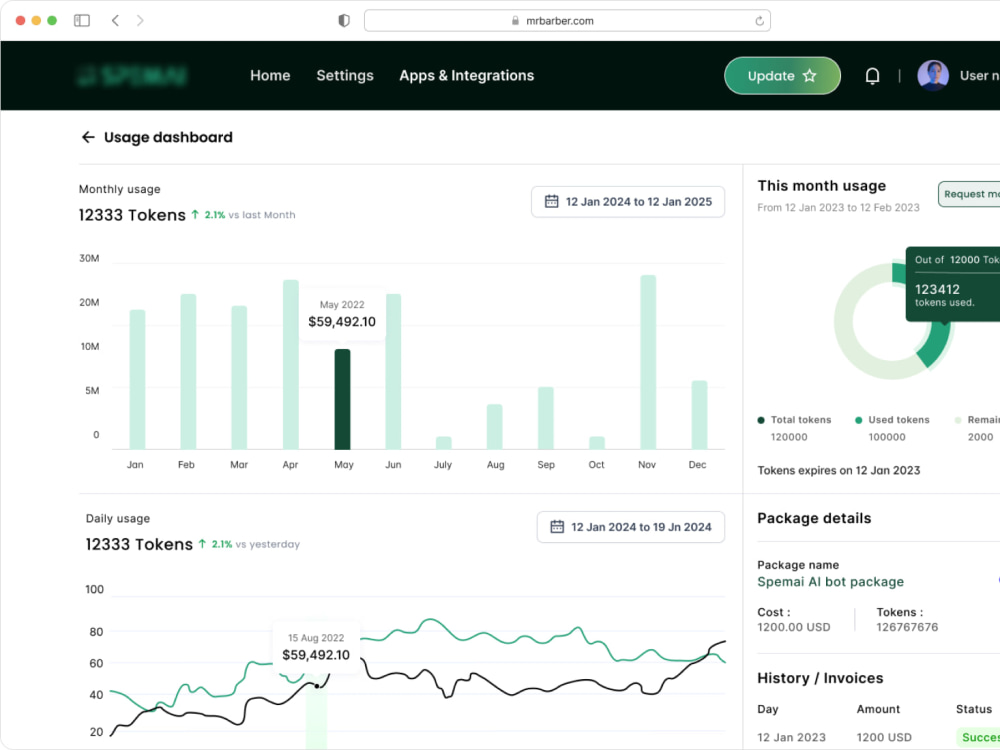Go forward with browser forward arrow
1000x750 pixels.
(x=140, y=20)
